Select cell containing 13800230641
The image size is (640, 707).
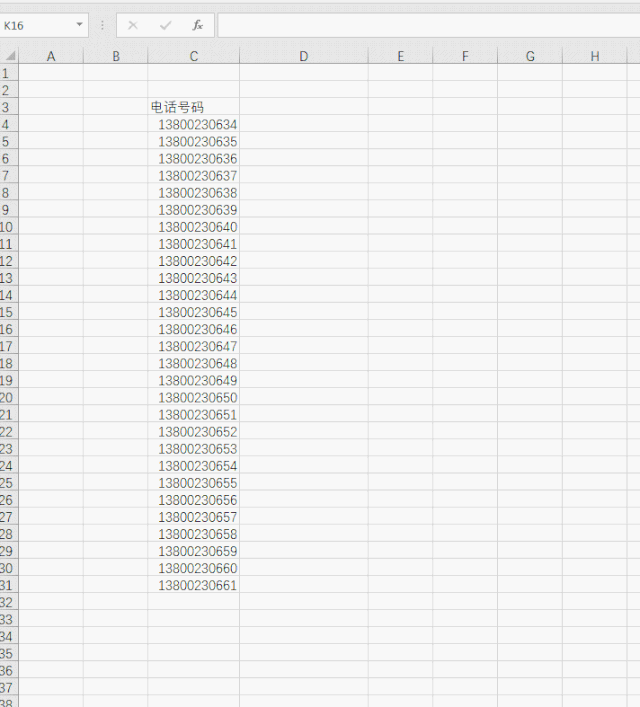point(193,243)
